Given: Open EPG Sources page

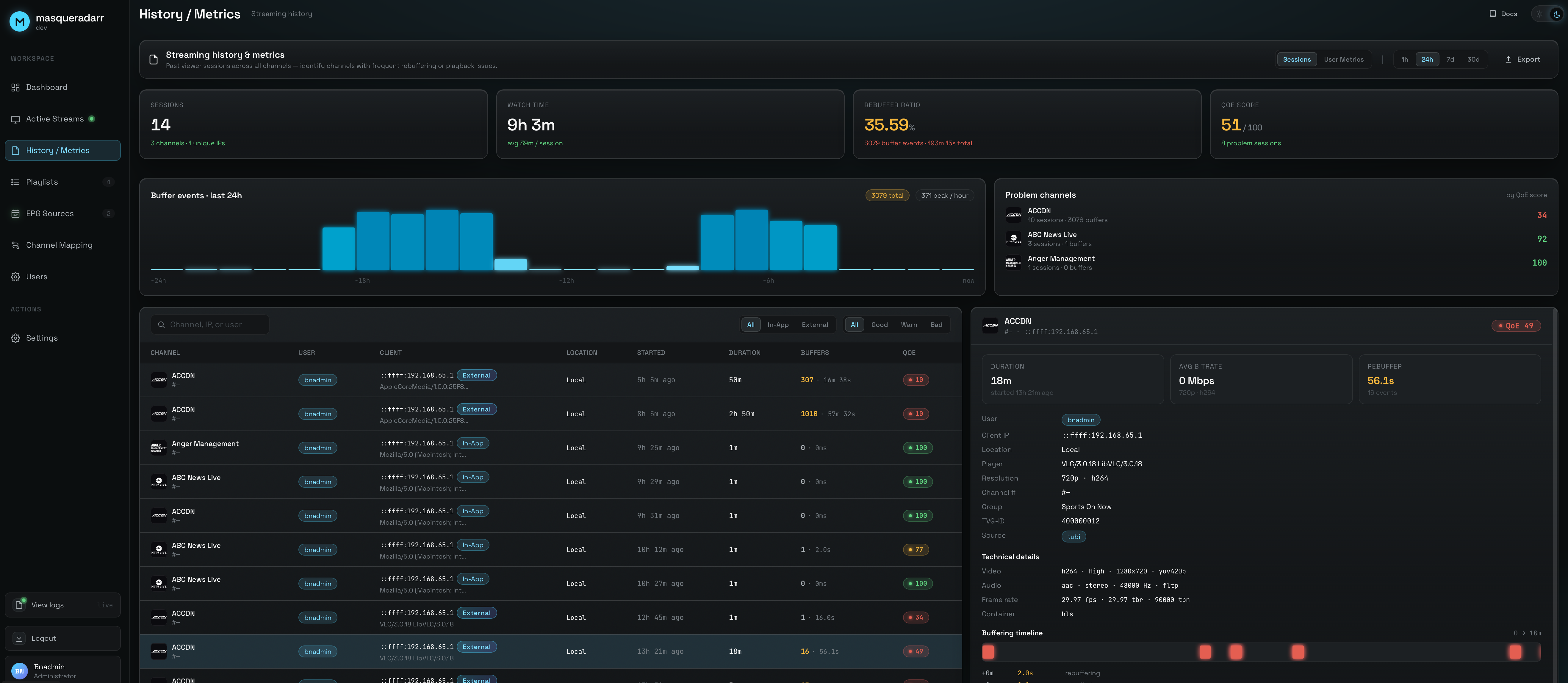Looking at the screenshot, I should click(63, 213).
